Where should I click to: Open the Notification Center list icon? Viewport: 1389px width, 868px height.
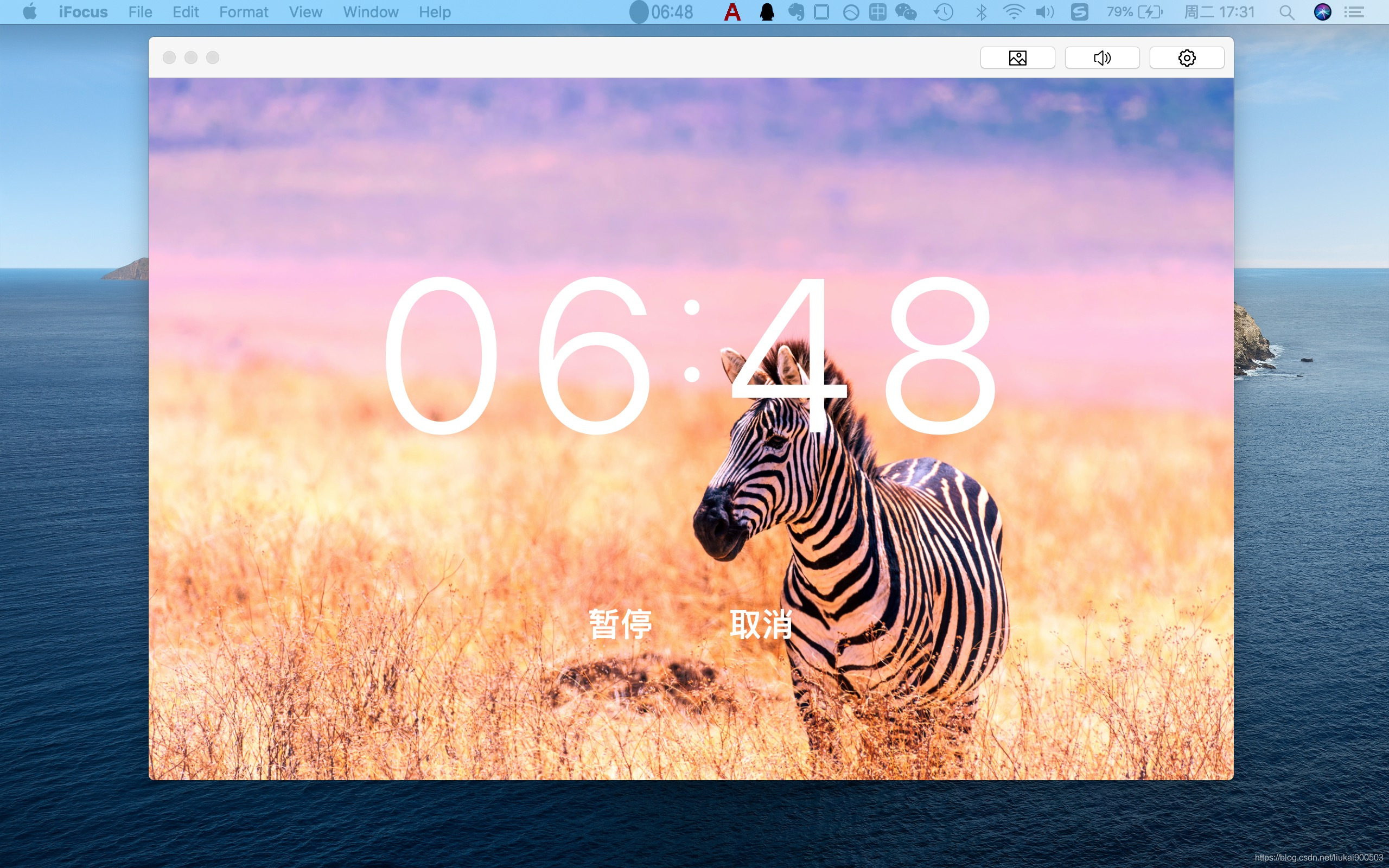point(1354,12)
